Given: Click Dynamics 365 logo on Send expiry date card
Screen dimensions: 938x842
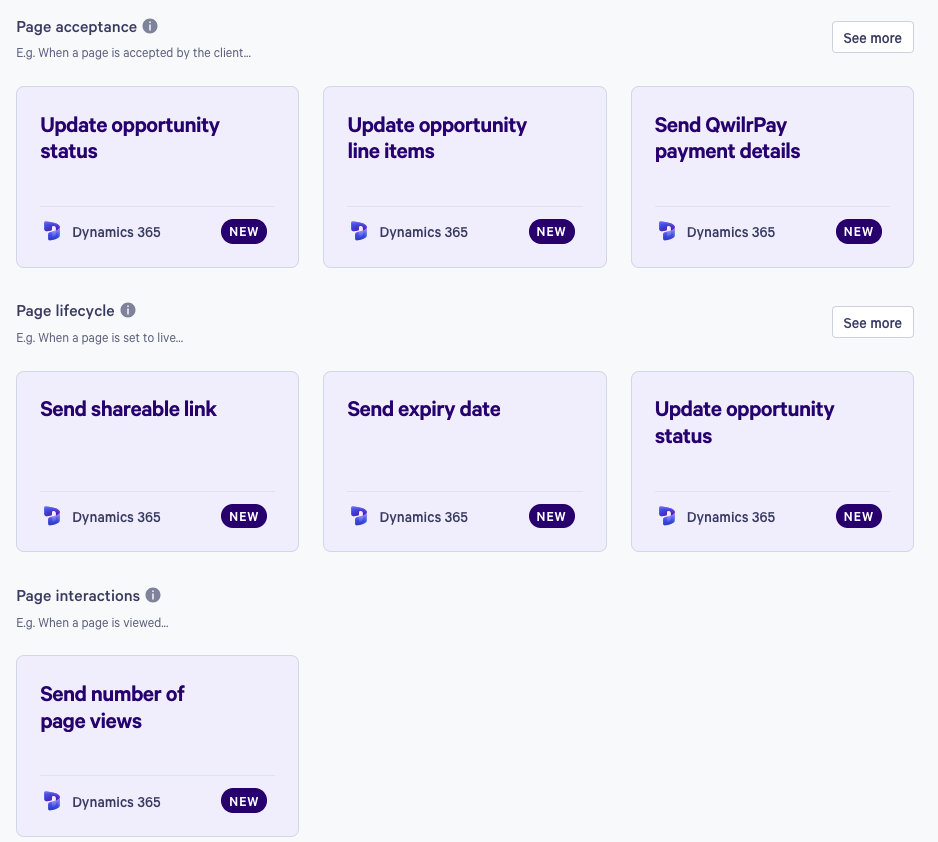Looking at the screenshot, I should click(359, 516).
